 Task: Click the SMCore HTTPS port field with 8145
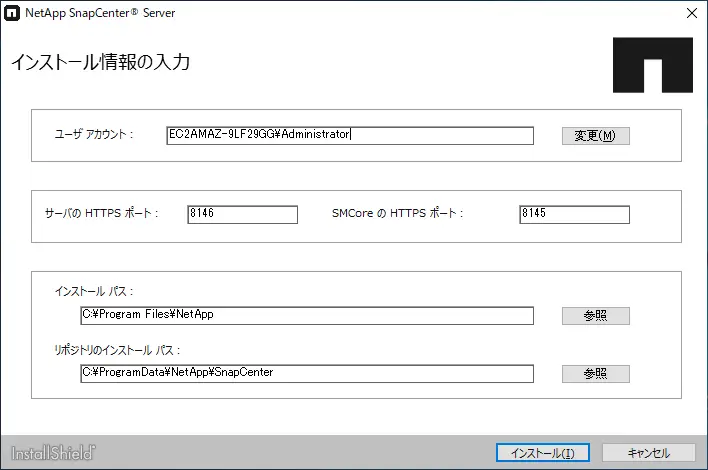click(574, 214)
